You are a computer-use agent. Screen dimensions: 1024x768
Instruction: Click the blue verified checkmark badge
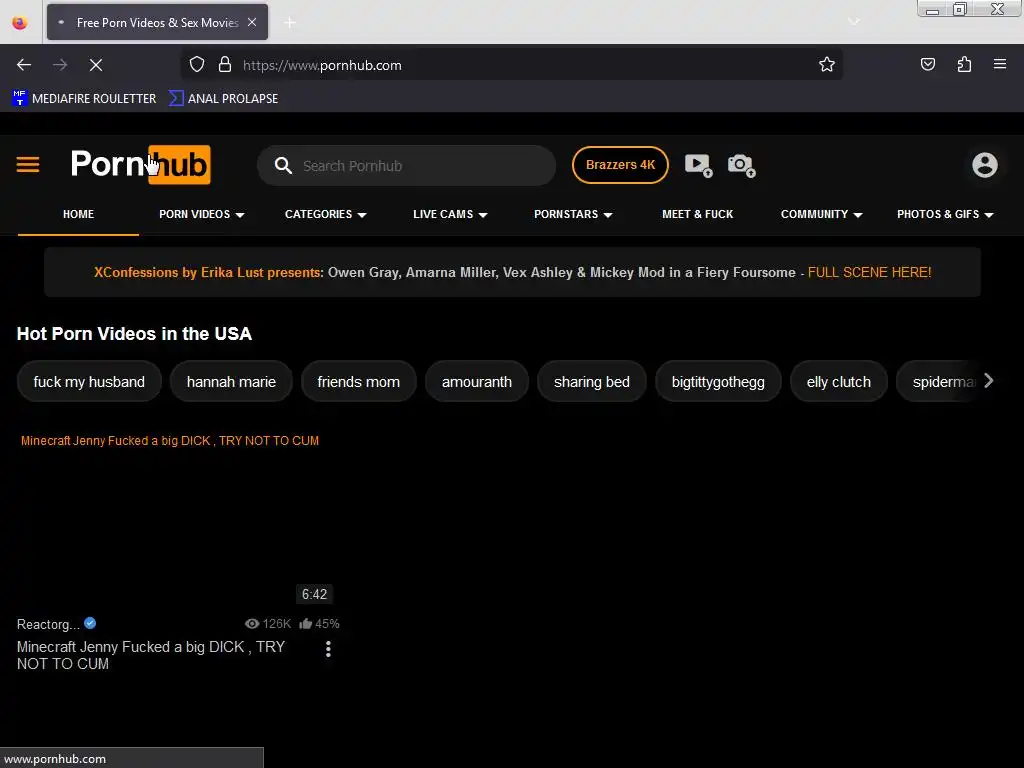90,623
